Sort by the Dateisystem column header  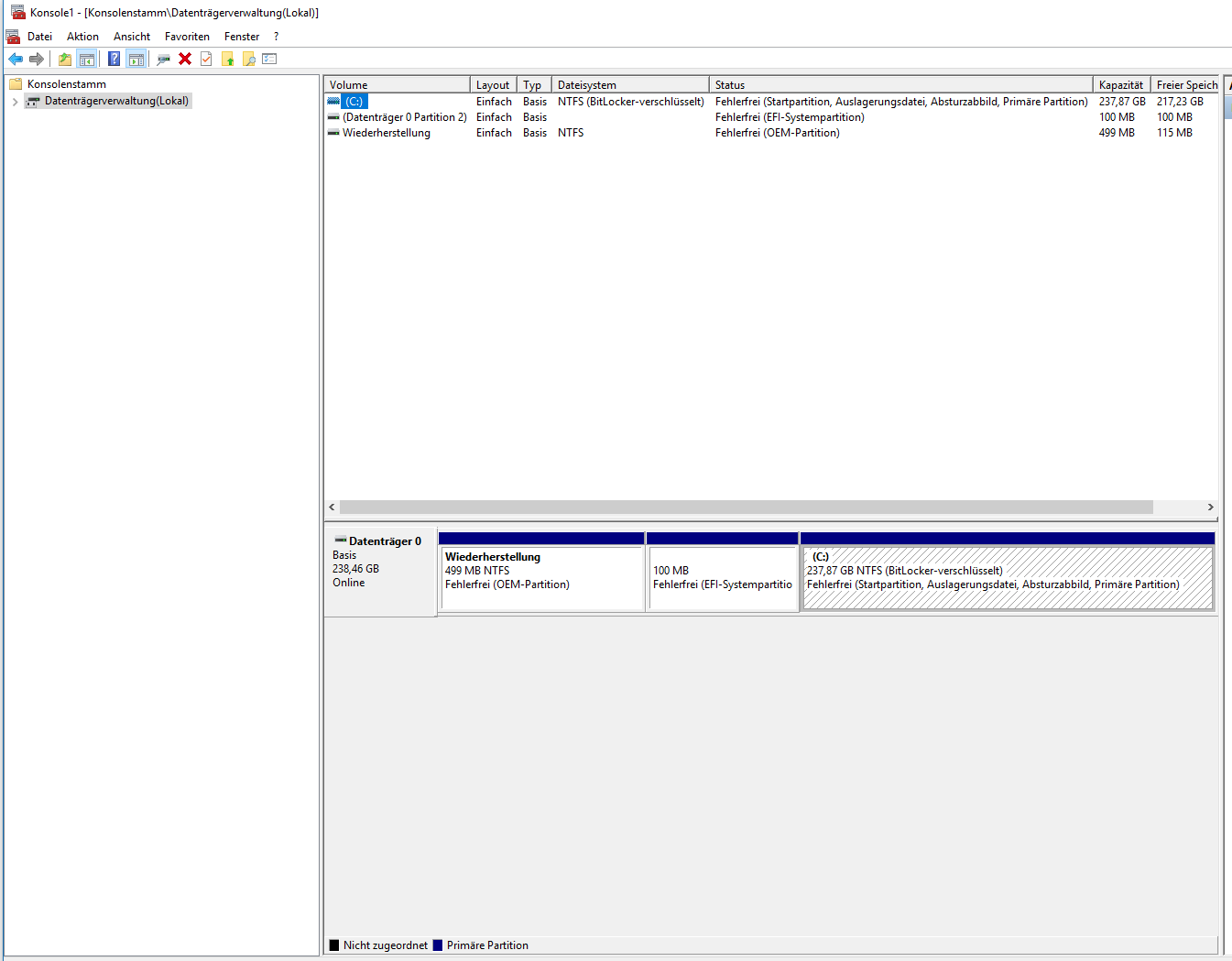(x=630, y=84)
